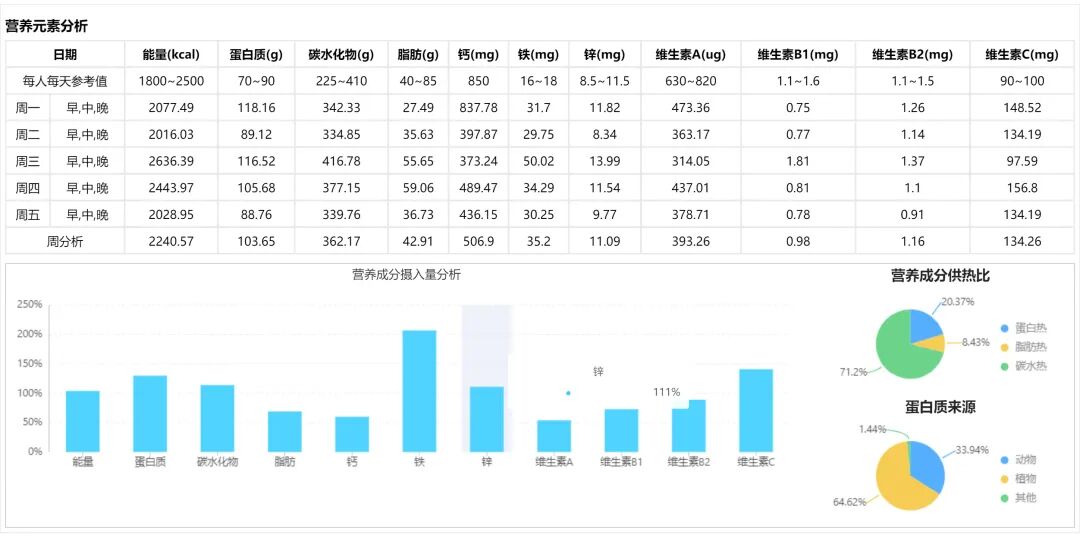
Task: Toggle the 动物 legend entry
Action: click(1019, 460)
